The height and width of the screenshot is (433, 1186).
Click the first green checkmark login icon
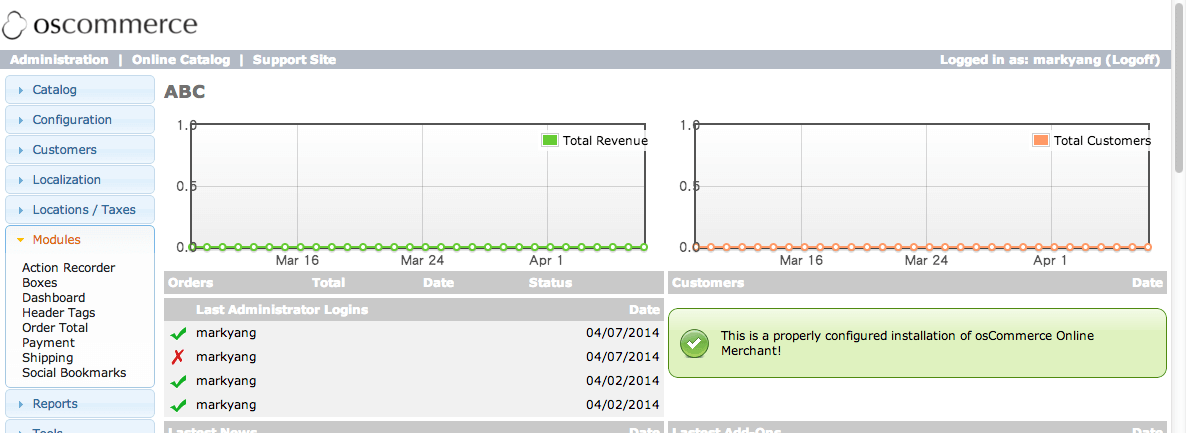pos(179,334)
